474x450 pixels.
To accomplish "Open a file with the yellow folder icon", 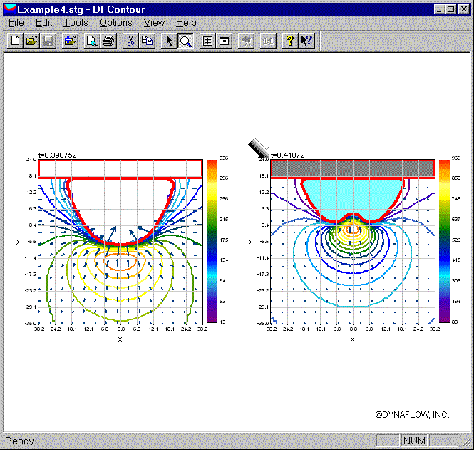I will coord(31,41).
